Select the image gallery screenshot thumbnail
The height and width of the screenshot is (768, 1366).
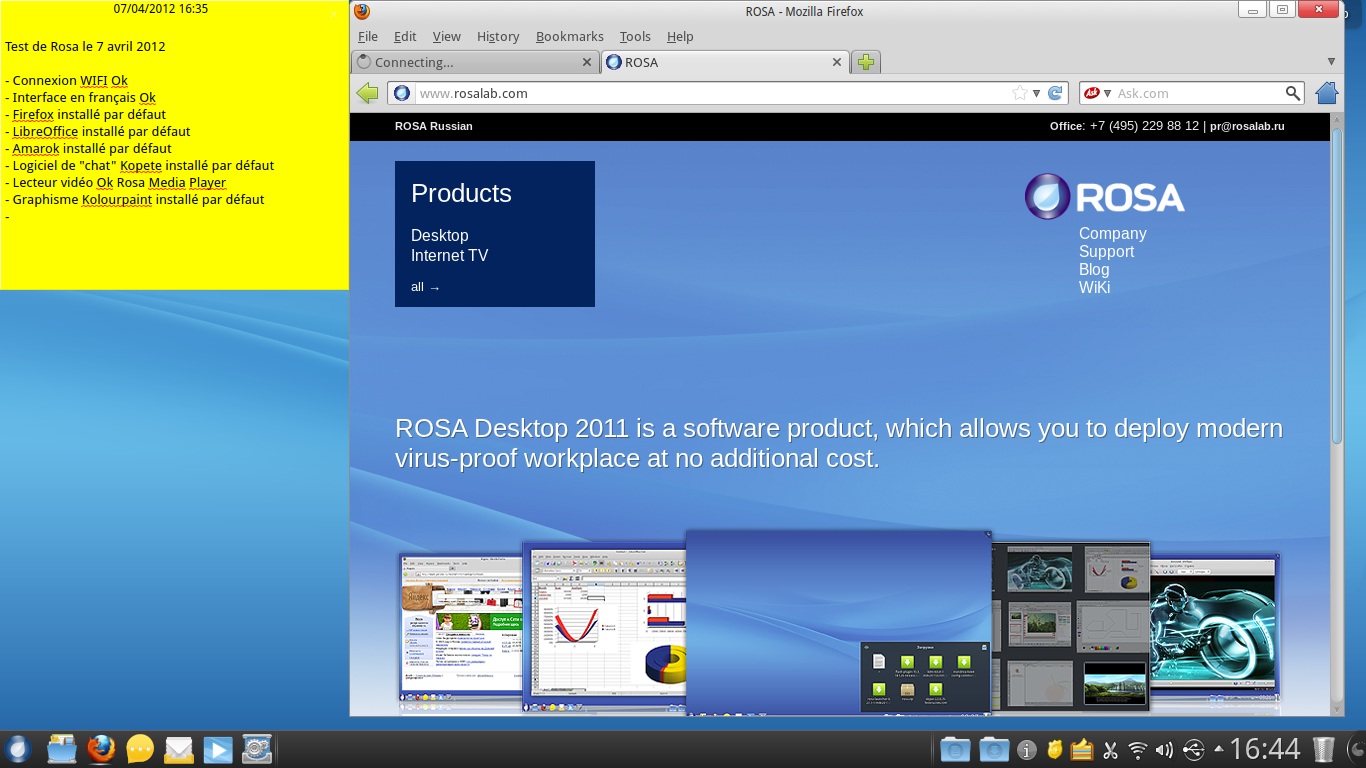(x=1070, y=626)
